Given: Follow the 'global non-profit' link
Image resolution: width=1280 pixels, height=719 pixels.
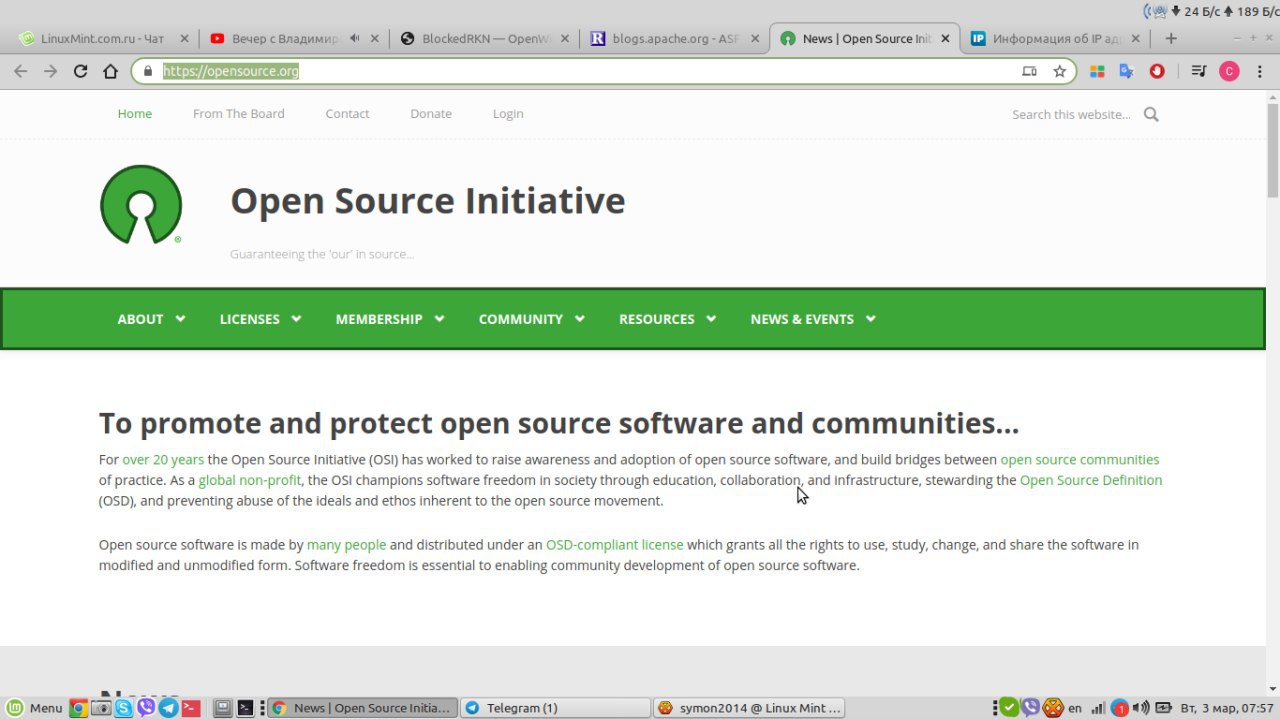Looking at the screenshot, I should coord(250,480).
